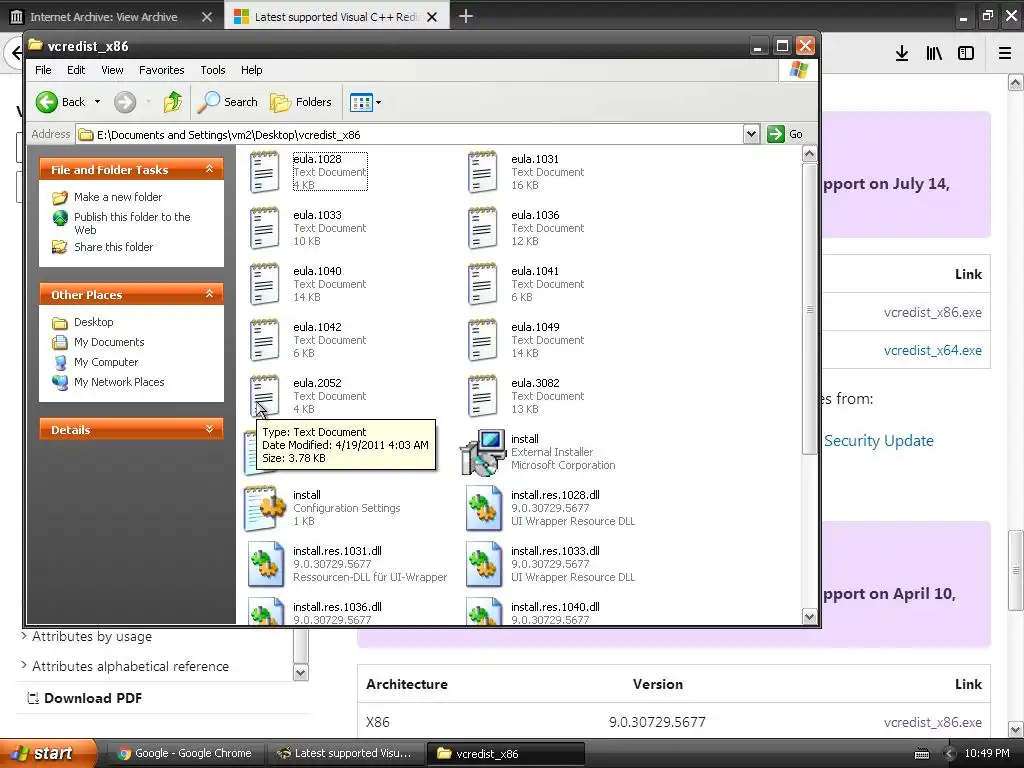
Task: Click the file list scroll-up arrow
Action: pyautogui.click(x=809, y=154)
